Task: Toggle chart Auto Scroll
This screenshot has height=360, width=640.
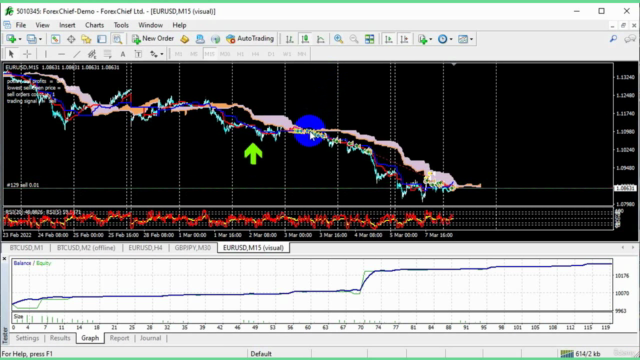Action: coord(389,39)
